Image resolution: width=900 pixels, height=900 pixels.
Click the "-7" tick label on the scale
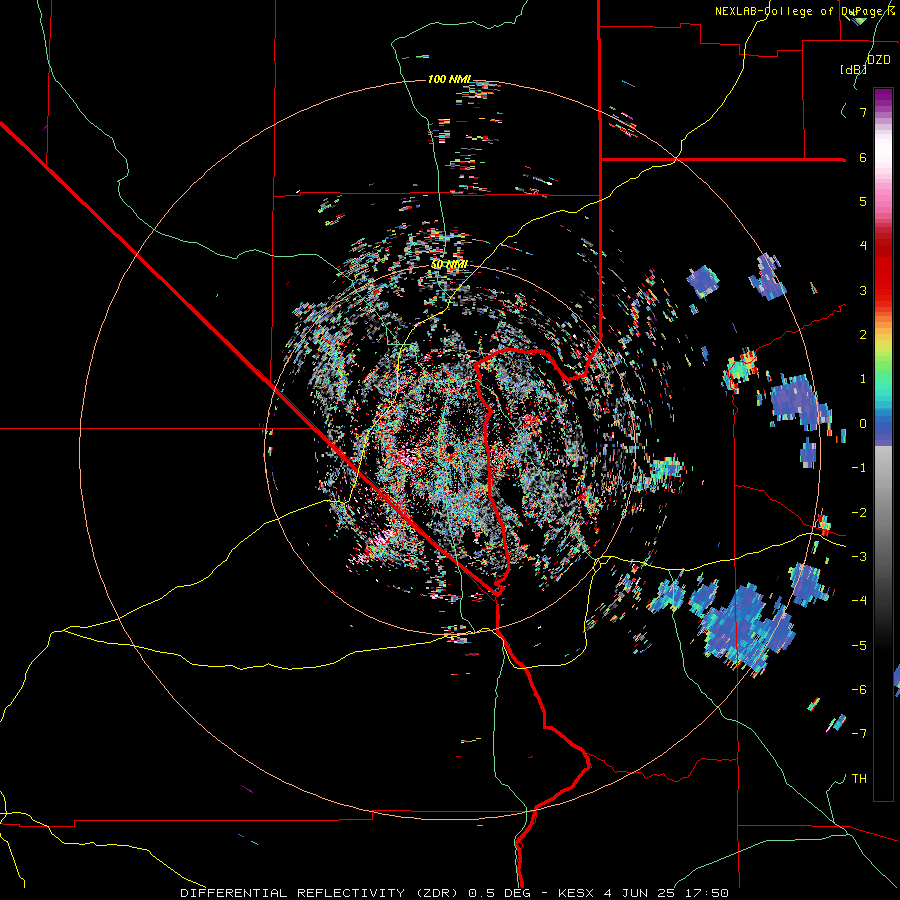[859, 734]
